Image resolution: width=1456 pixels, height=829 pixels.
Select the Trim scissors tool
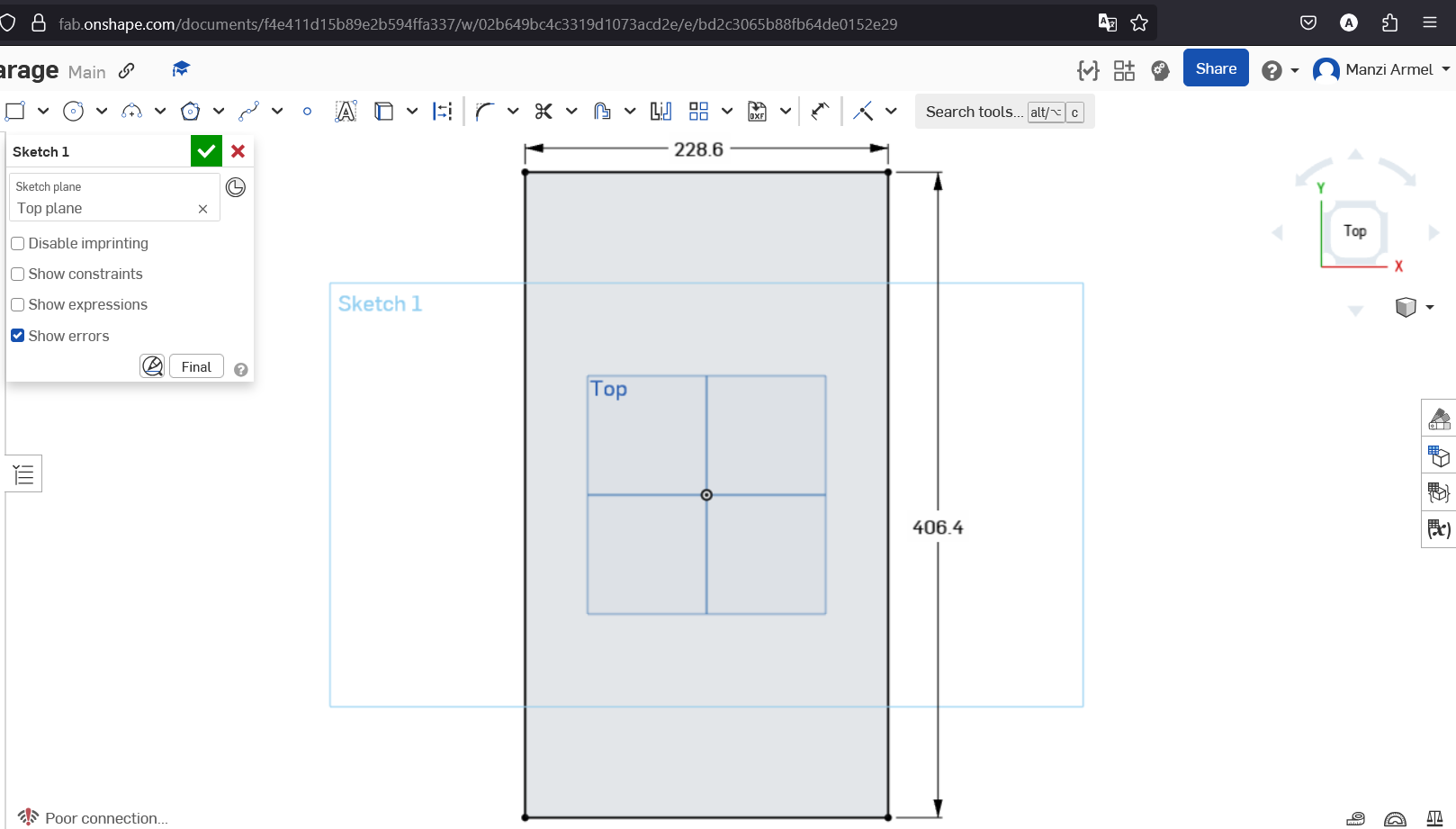point(544,111)
